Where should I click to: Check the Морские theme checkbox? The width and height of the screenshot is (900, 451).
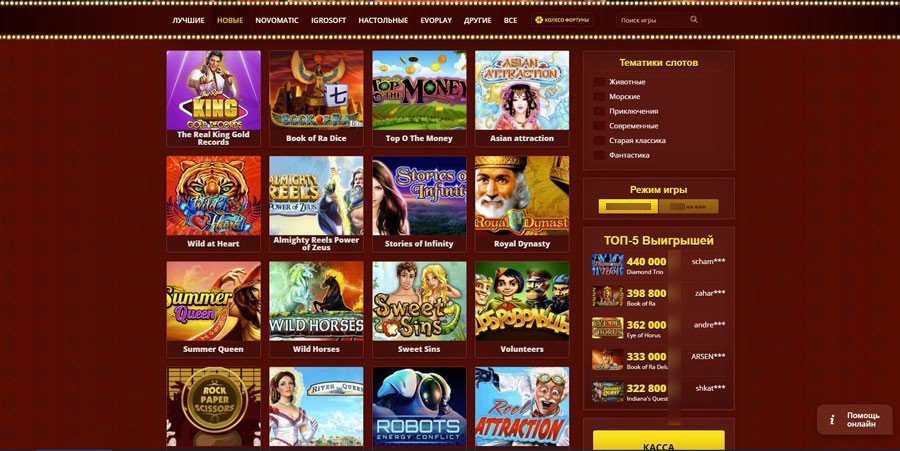(x=599, y=96)
